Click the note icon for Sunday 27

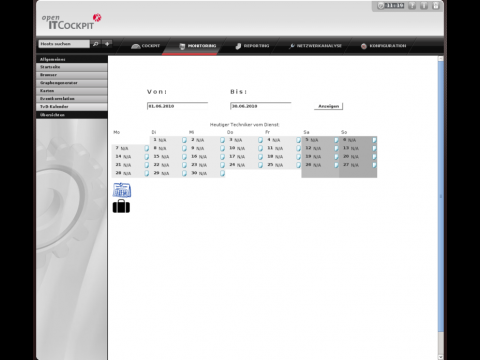[x=374, y=165]
